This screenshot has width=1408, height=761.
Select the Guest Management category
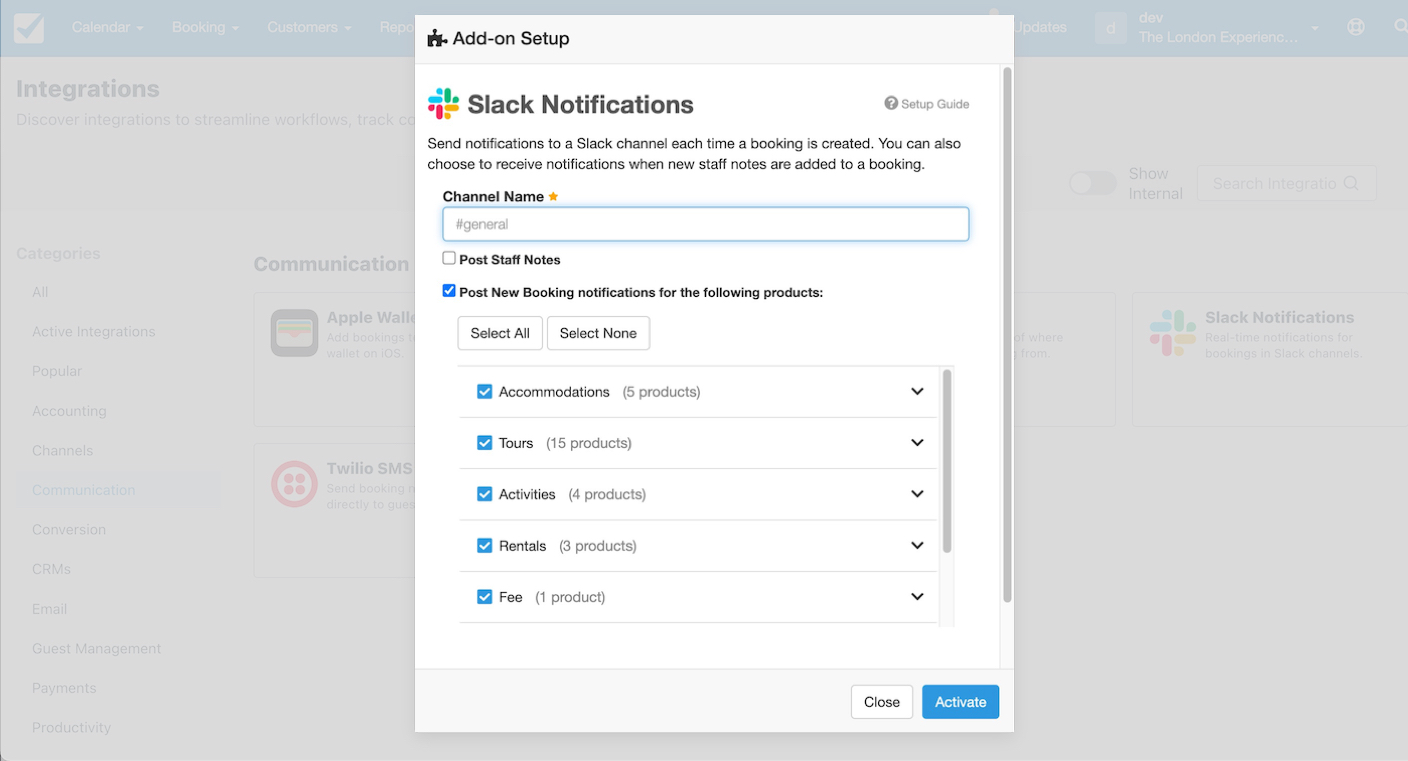tap(96, 649)
